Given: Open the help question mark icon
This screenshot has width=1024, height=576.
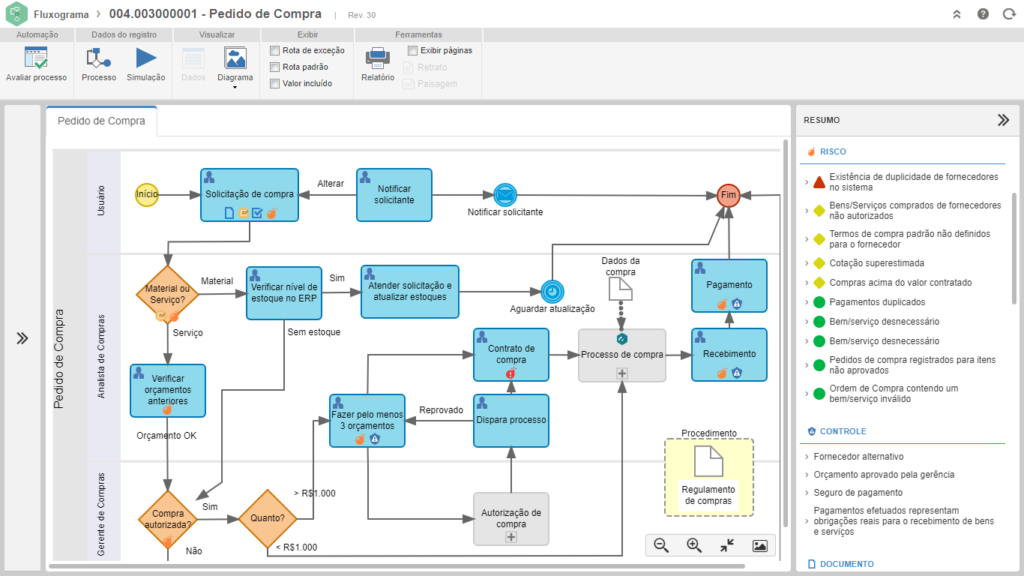Looking at the screenshot, I should pos(983,14).
